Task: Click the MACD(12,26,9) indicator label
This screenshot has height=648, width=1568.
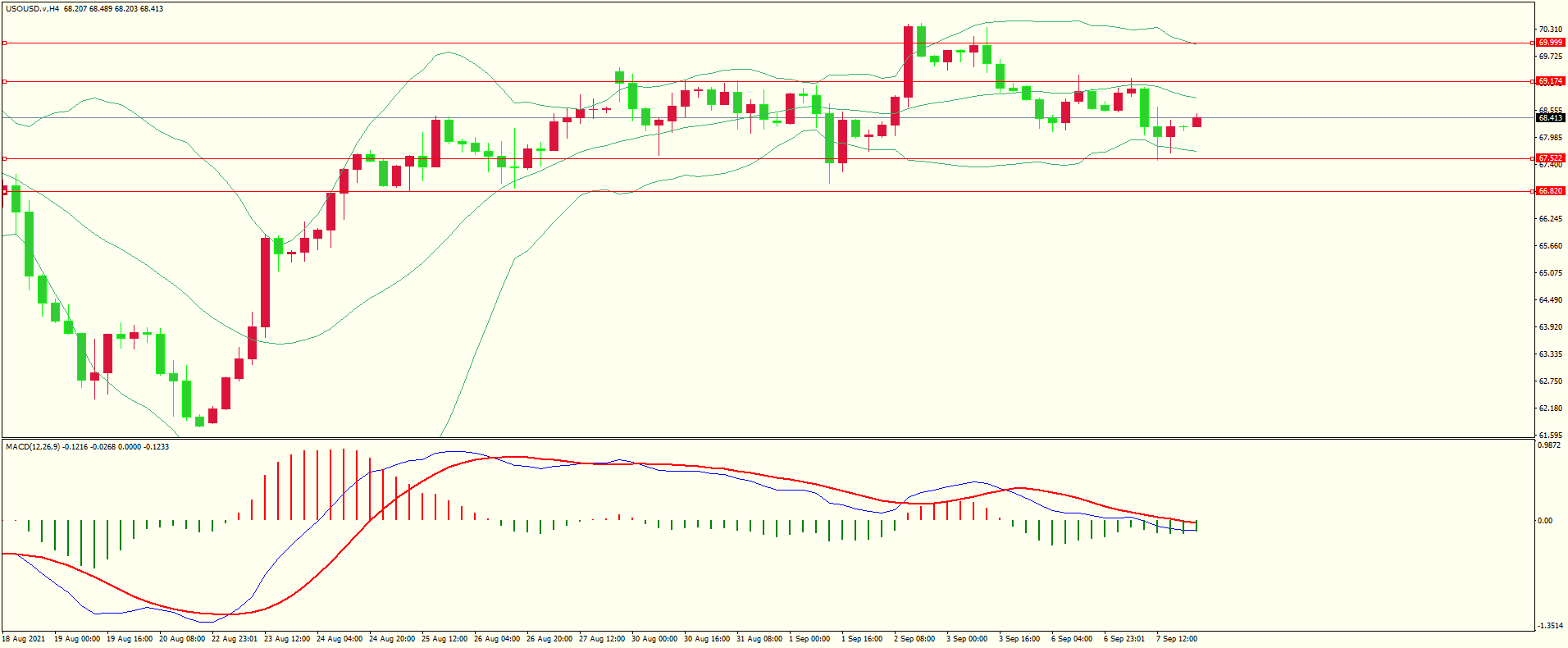Action: click(32, 447)
